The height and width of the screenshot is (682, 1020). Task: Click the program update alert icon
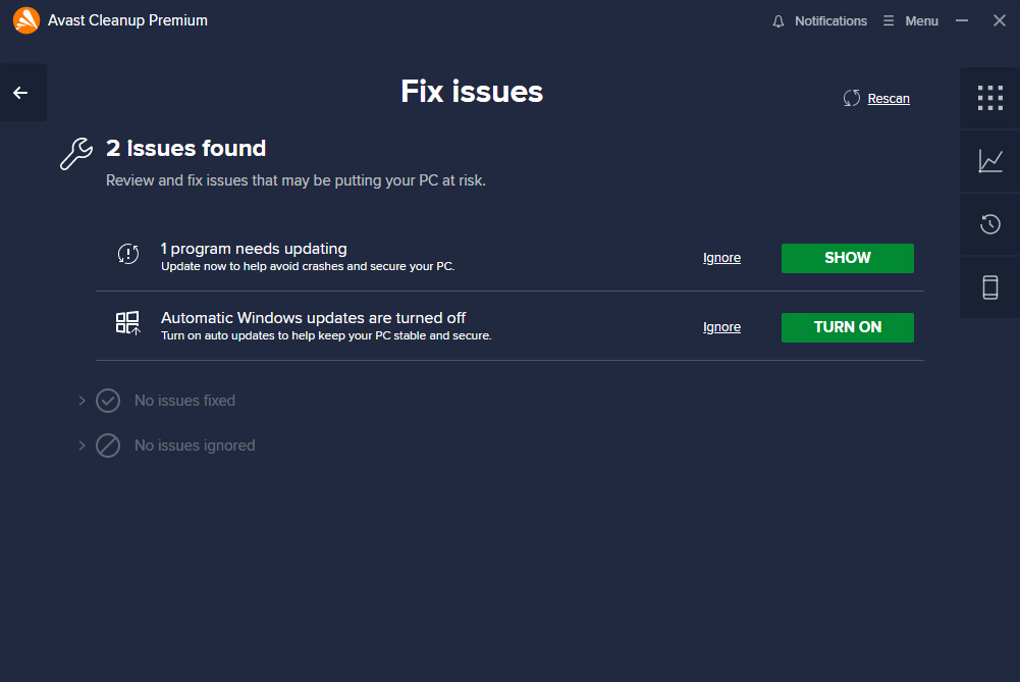(128, 254)
